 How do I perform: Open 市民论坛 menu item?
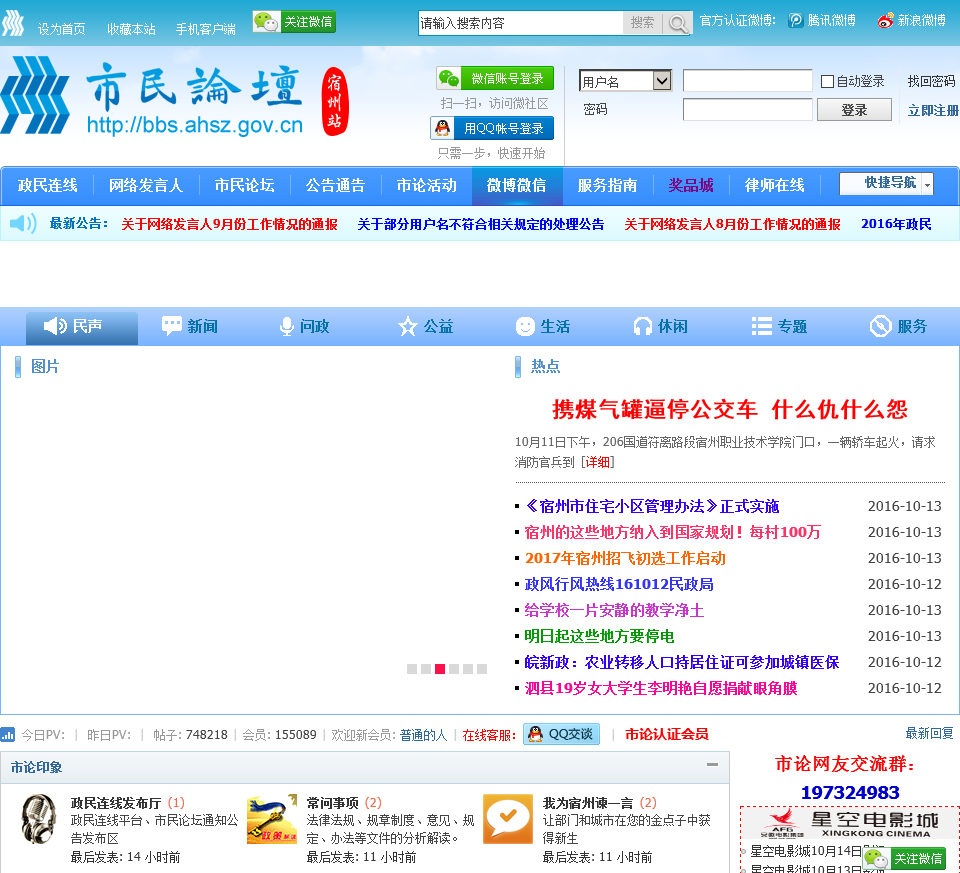point(244,185)
